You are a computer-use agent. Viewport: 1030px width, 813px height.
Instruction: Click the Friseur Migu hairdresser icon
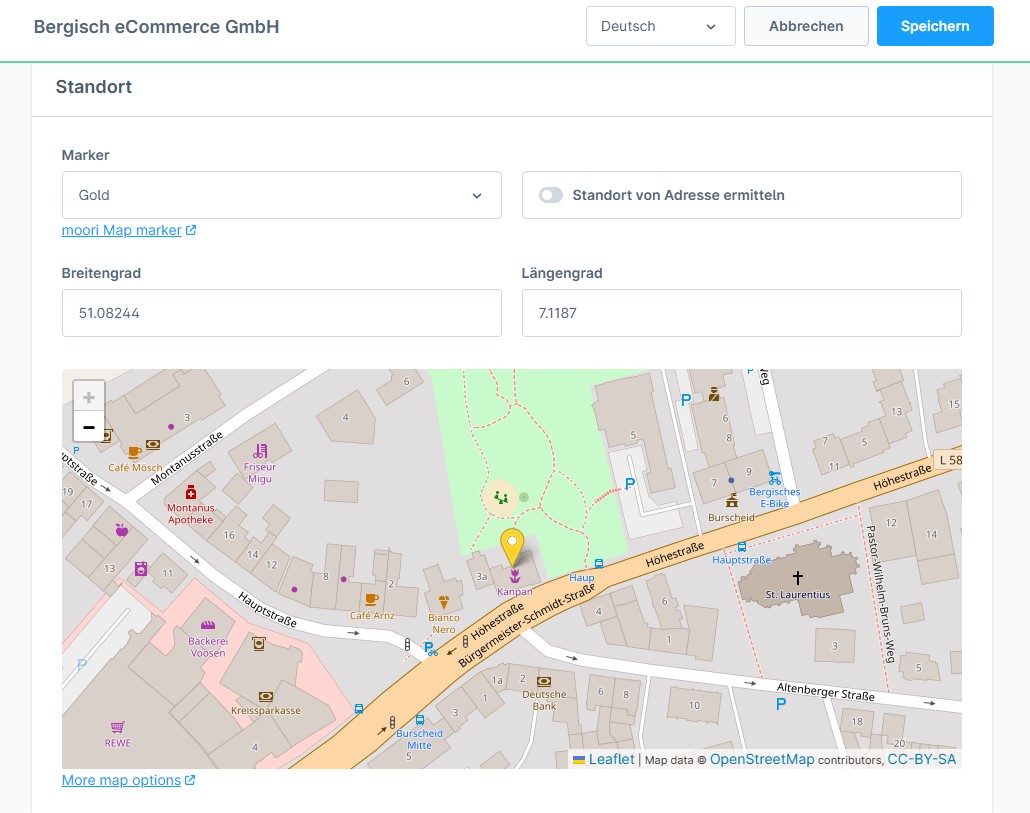[x=260, y=450]
